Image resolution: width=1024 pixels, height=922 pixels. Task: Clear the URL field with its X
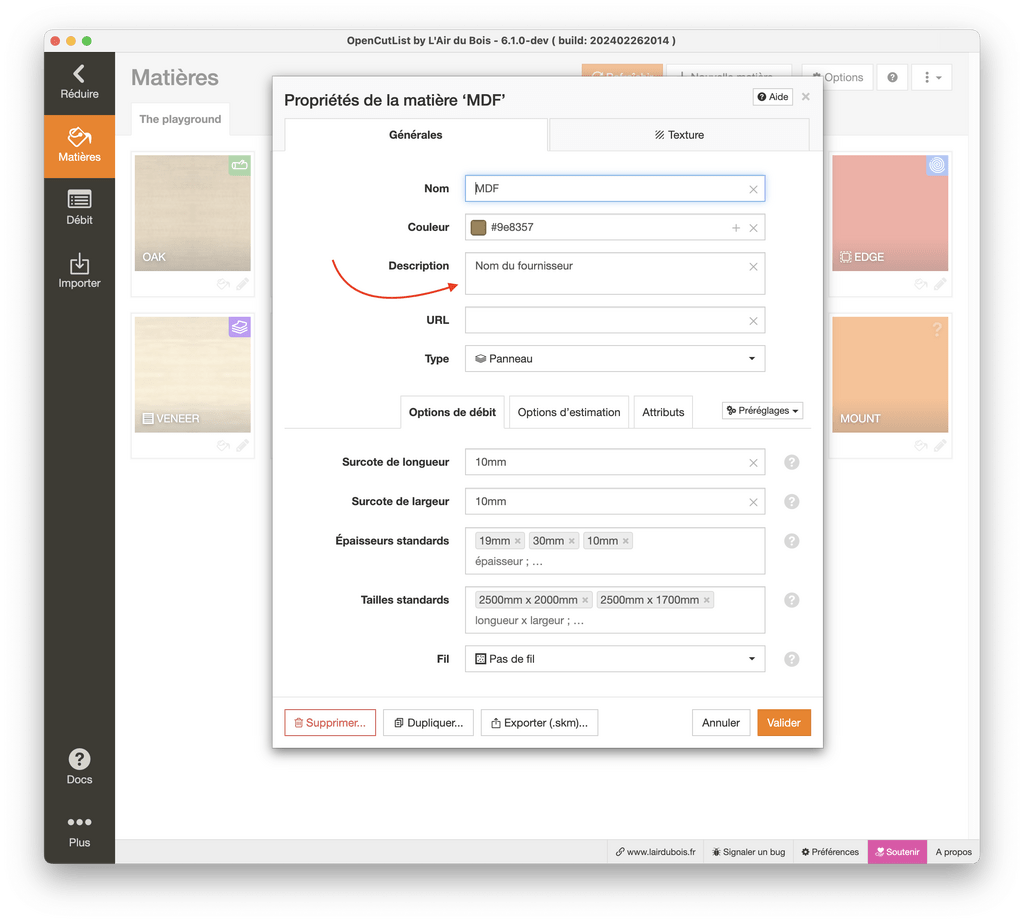click(753, 321)
